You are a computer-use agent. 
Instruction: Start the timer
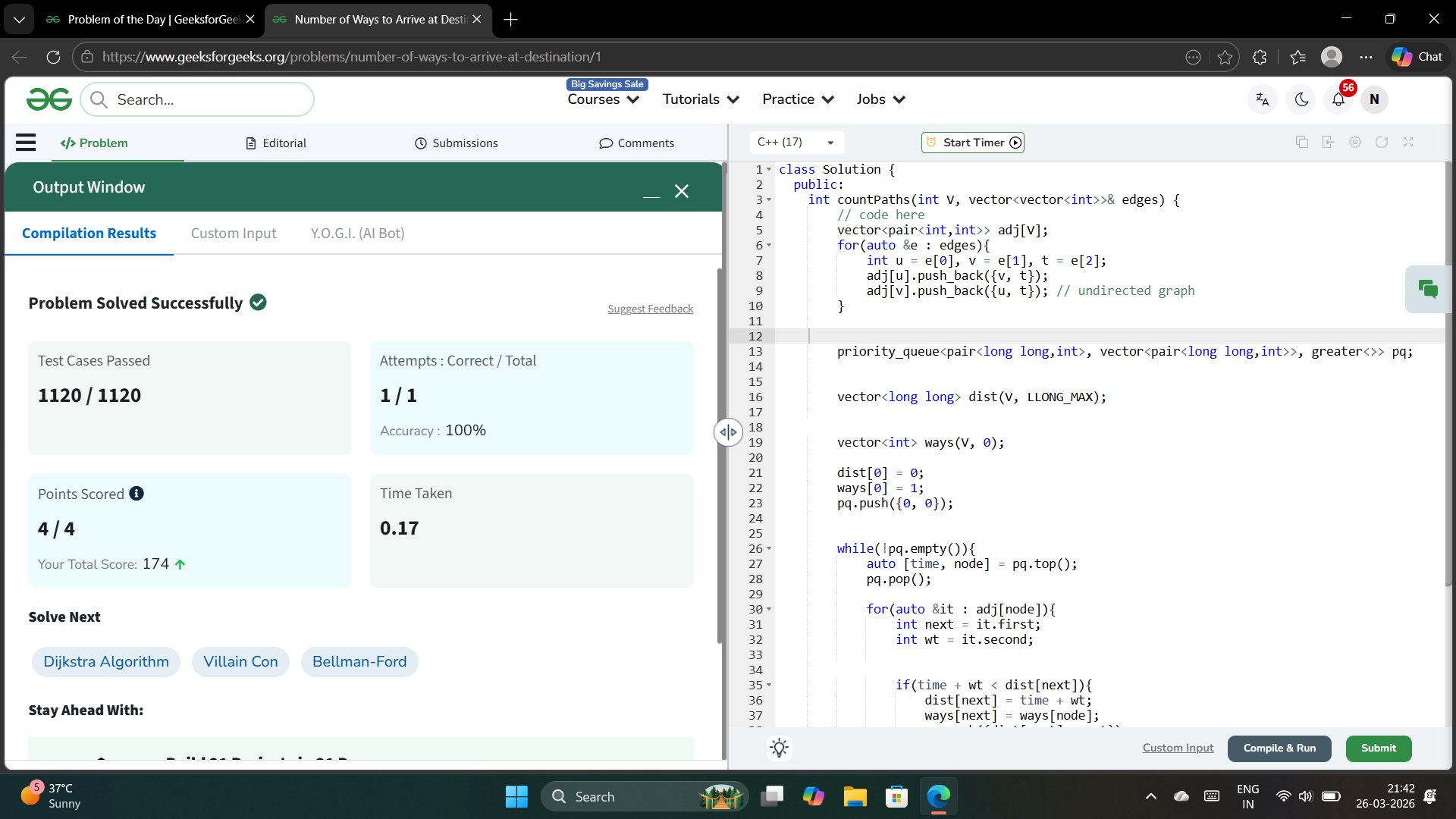point(973,143)
